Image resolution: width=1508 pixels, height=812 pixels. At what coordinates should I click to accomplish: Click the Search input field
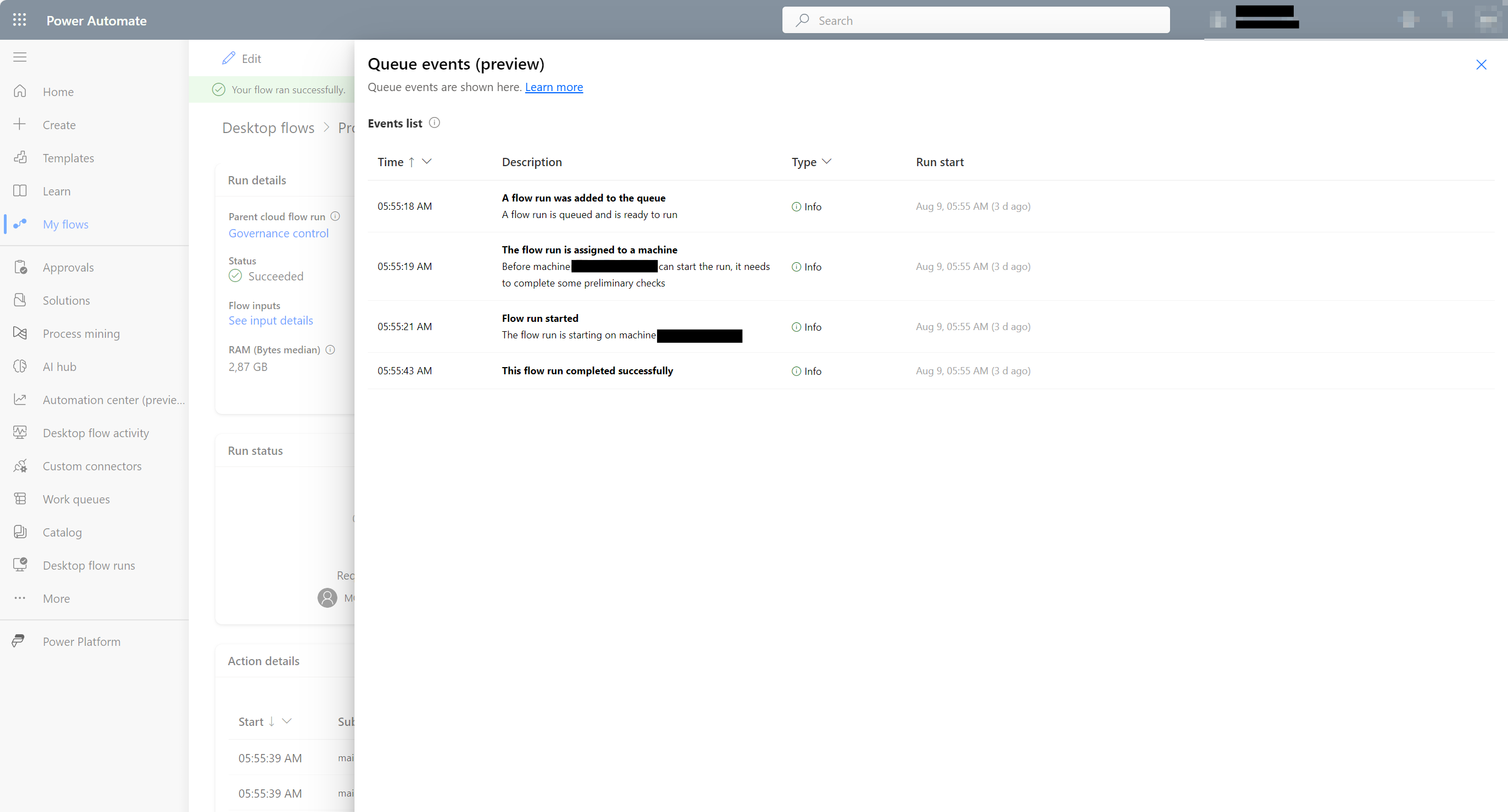tap(976, 20)
